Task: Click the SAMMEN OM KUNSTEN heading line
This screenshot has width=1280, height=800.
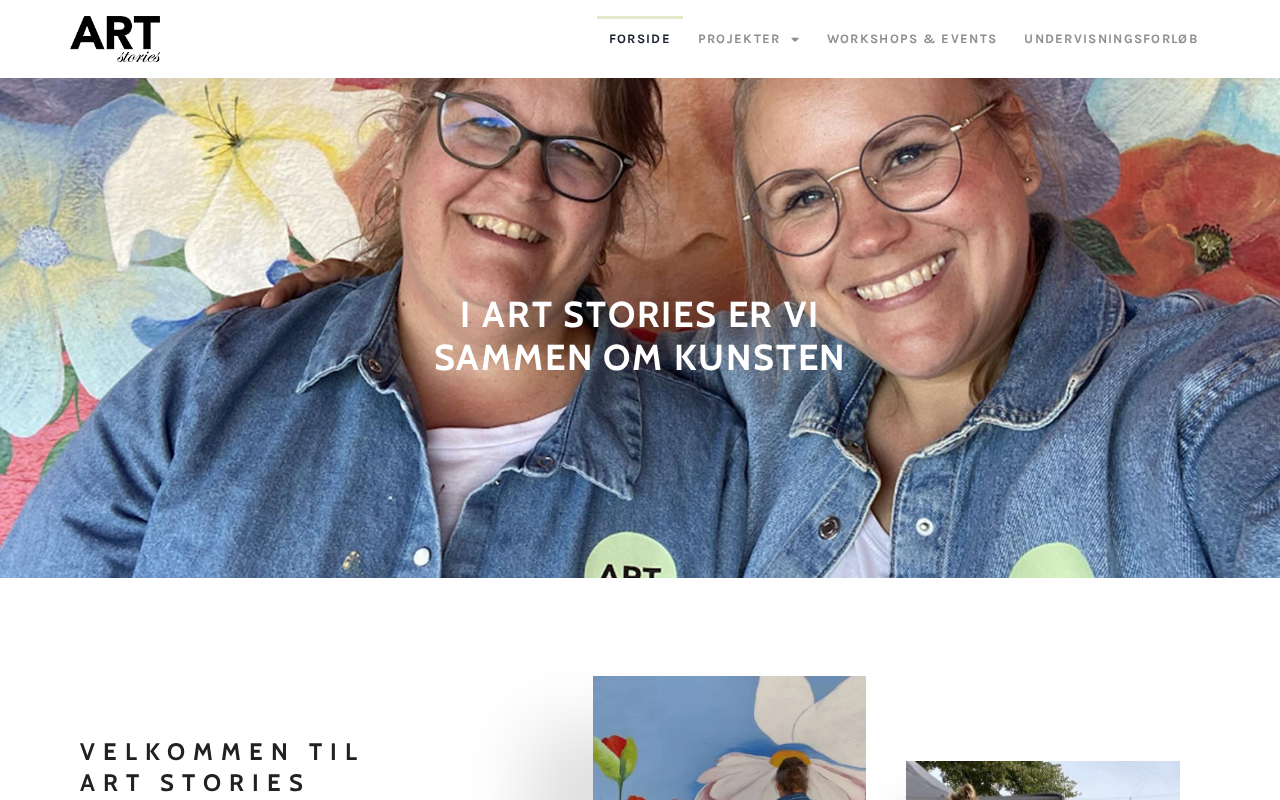Action: (640, 358)
